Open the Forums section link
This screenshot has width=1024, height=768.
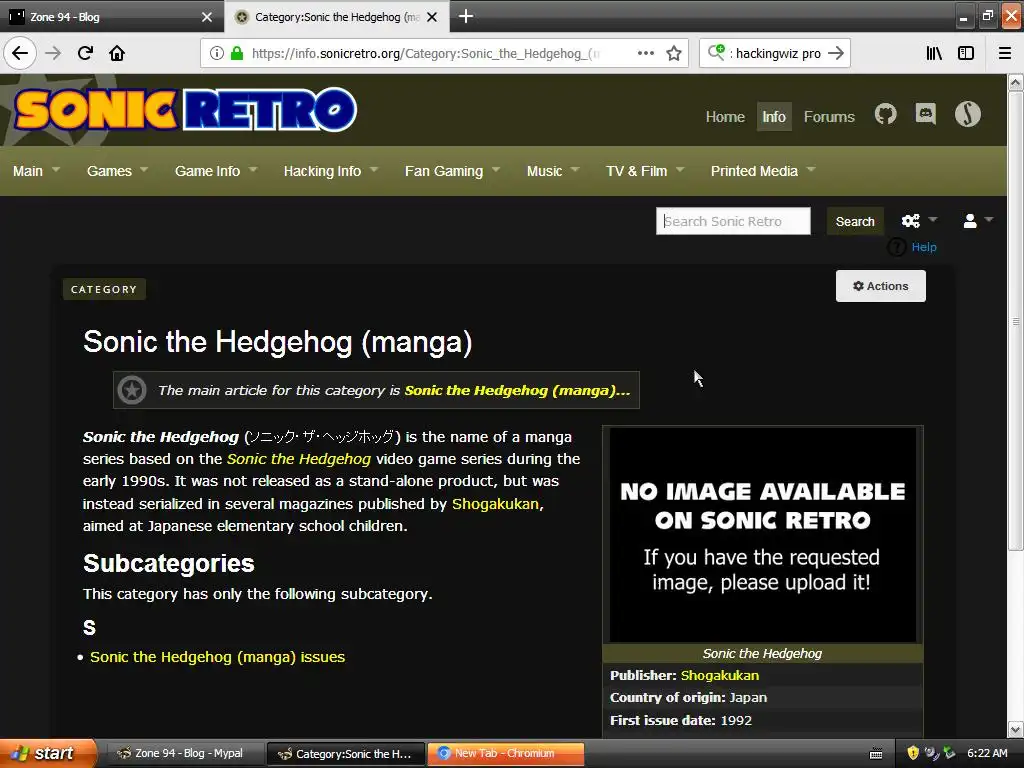[x=829, y=116]
